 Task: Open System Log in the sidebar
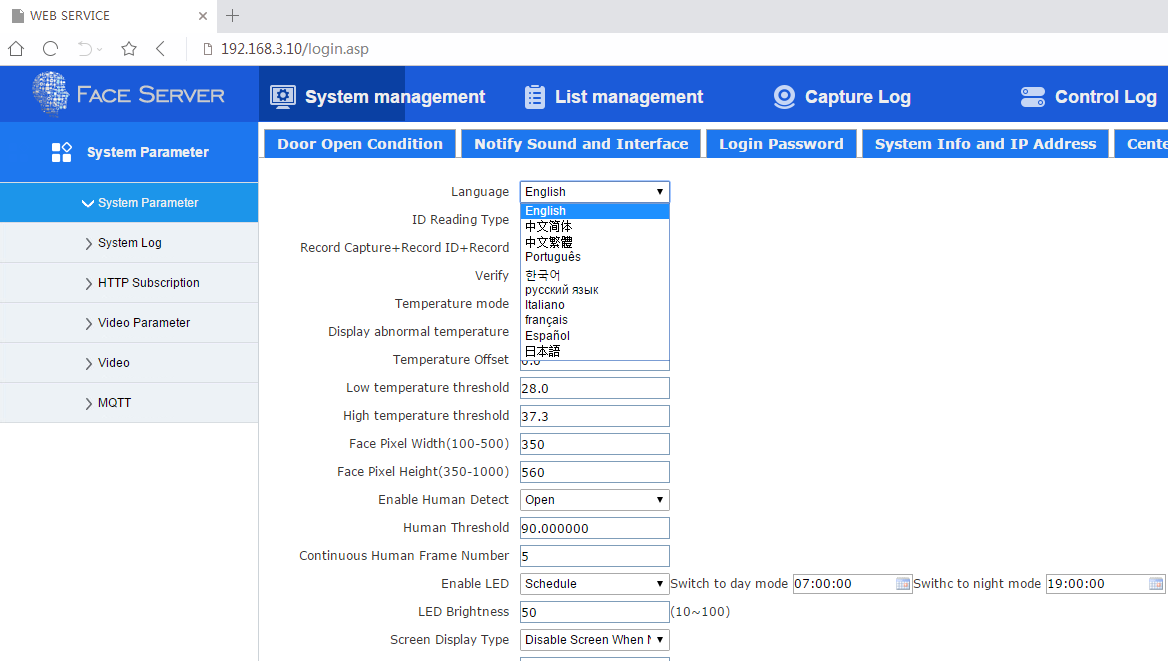(x=129, y=243)
